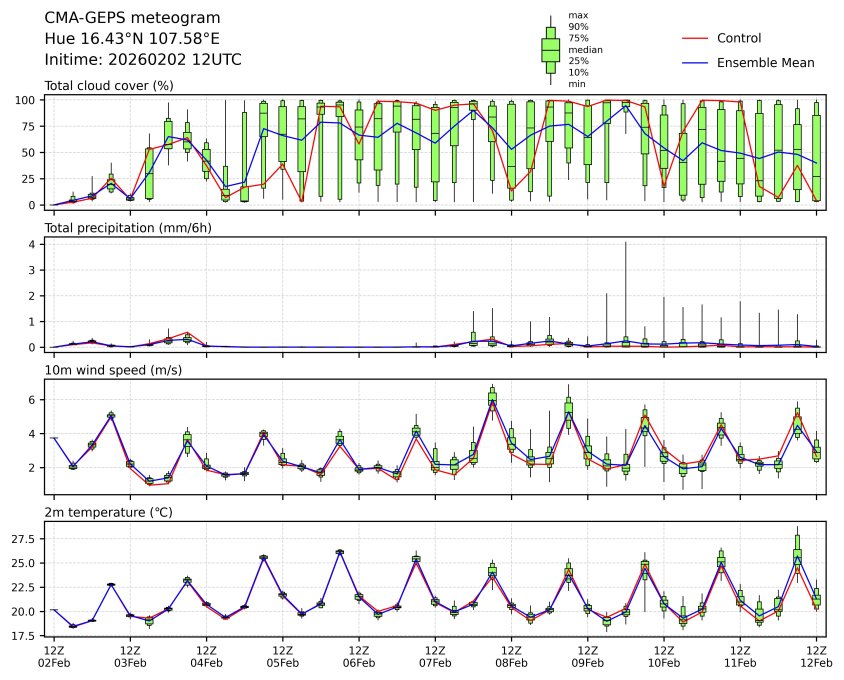Click the 'Total cloud cover (%)' panel title
Screen dimensions: 844x680
point(109,86)
